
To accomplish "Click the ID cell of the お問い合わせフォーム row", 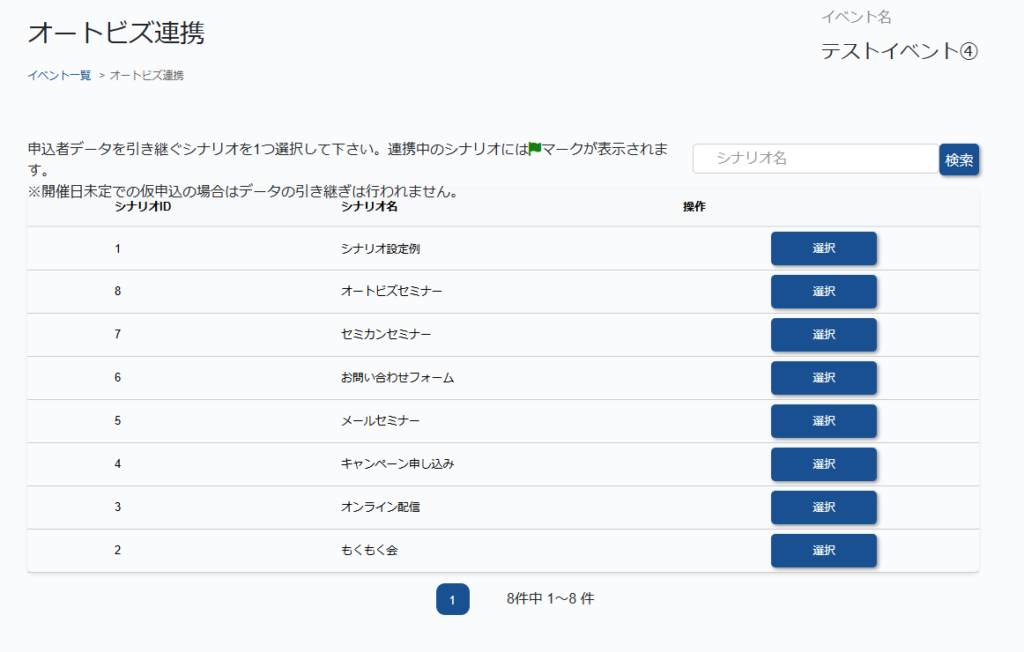I will pos(118,378).
